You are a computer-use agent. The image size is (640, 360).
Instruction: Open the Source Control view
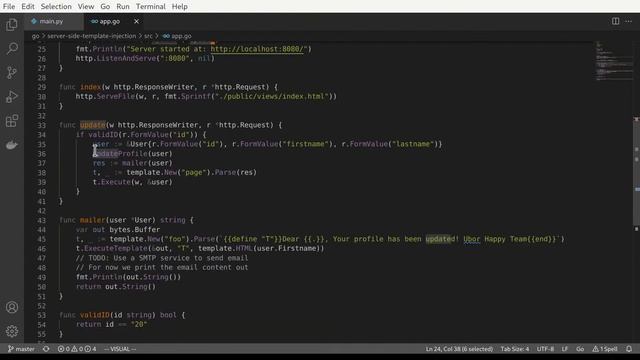pyautogui.click(x=12, y=73)
